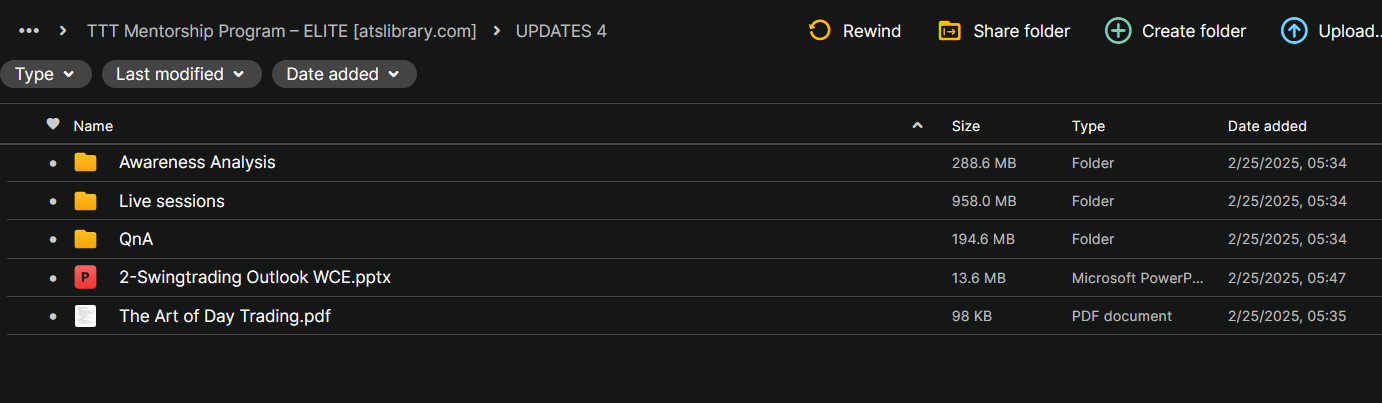1382x403 pixels.
Task: Click the Live sessions folder icon
Action: point(86,201)
